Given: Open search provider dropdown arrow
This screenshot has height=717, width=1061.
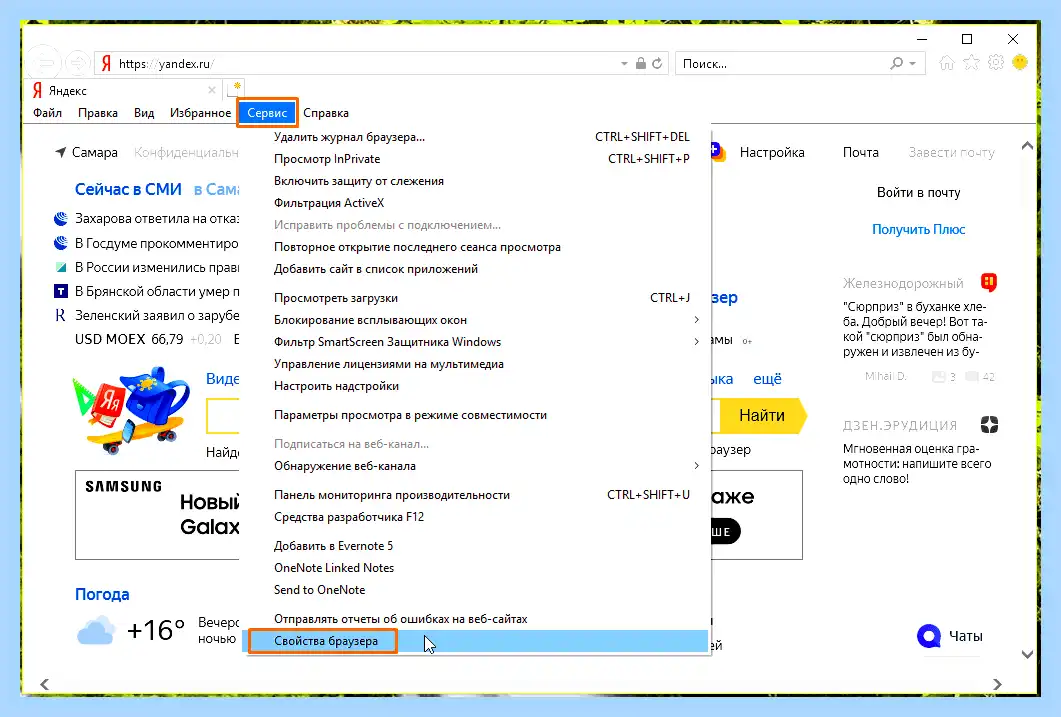Looking at the screenshot, I should (x=913, y=64).
